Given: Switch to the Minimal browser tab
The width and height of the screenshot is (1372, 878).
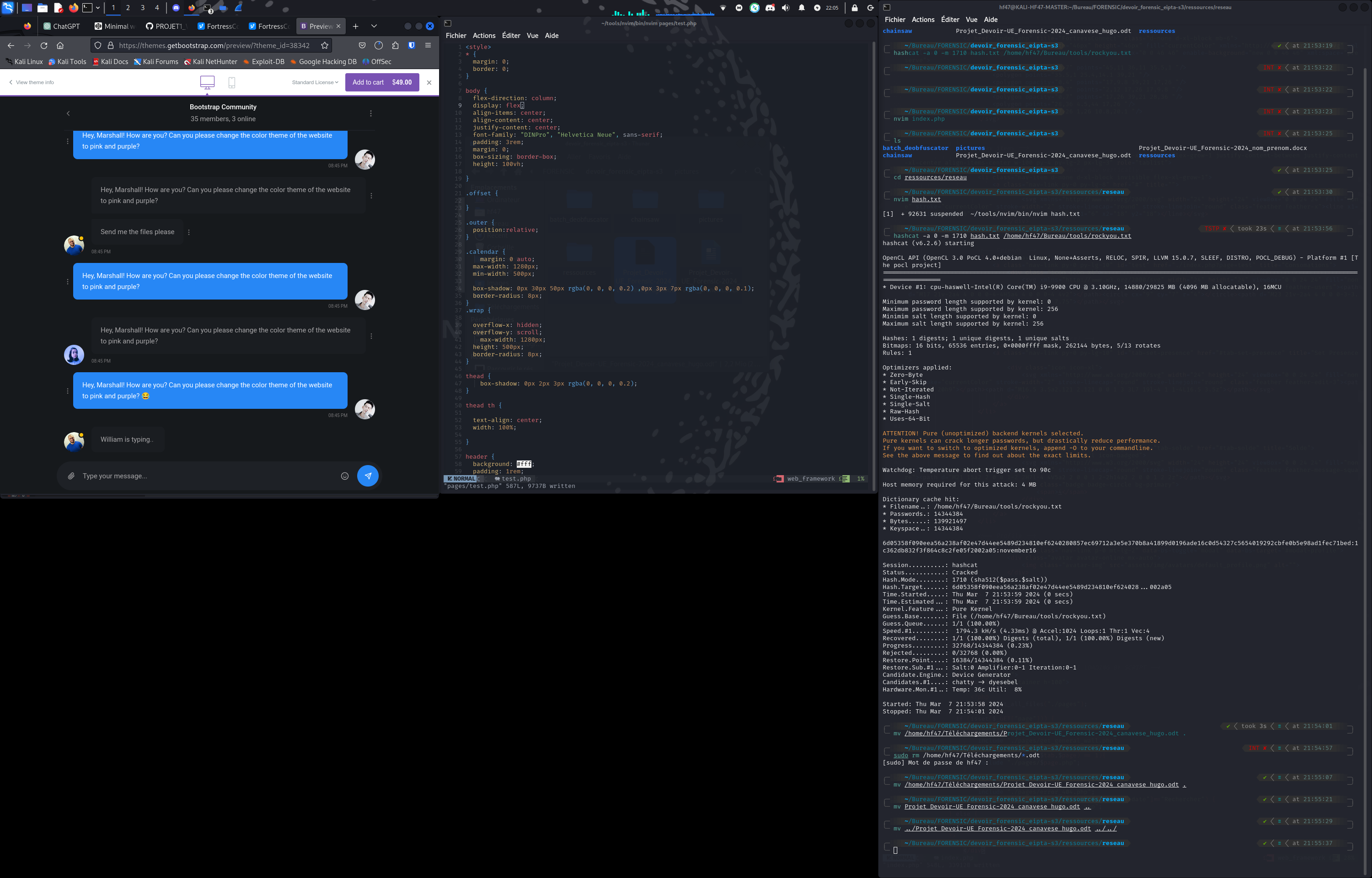Looking at the screenshot, I should point(115,26).
